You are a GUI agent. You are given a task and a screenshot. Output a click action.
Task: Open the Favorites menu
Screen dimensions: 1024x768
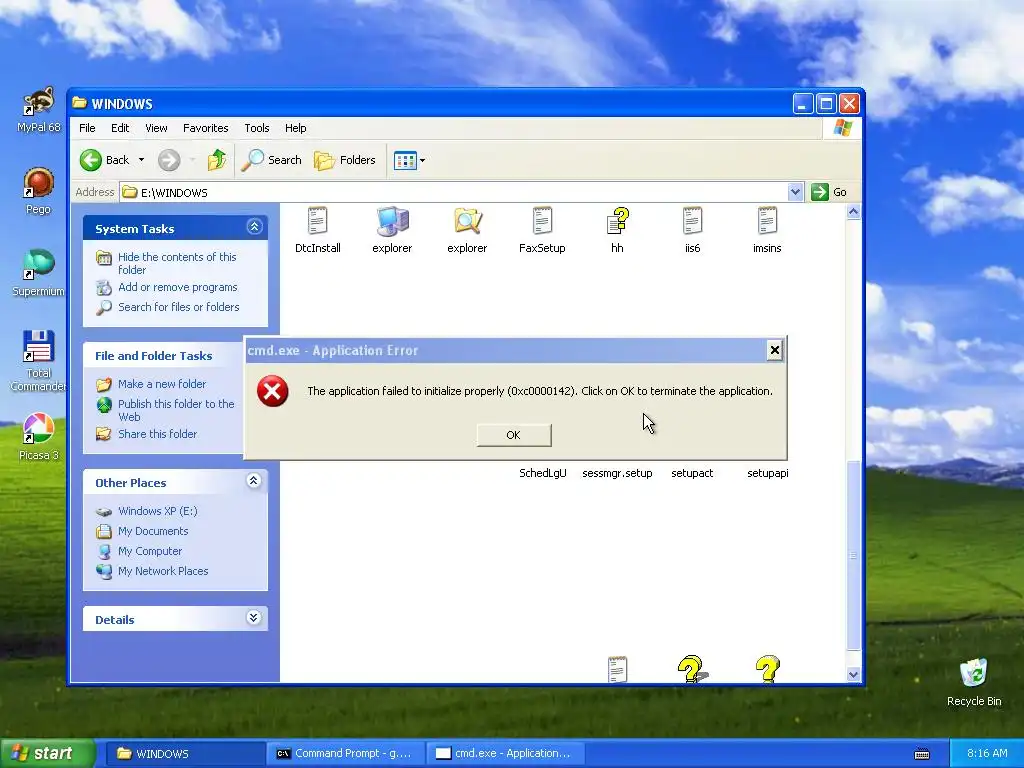click(205, 128)
